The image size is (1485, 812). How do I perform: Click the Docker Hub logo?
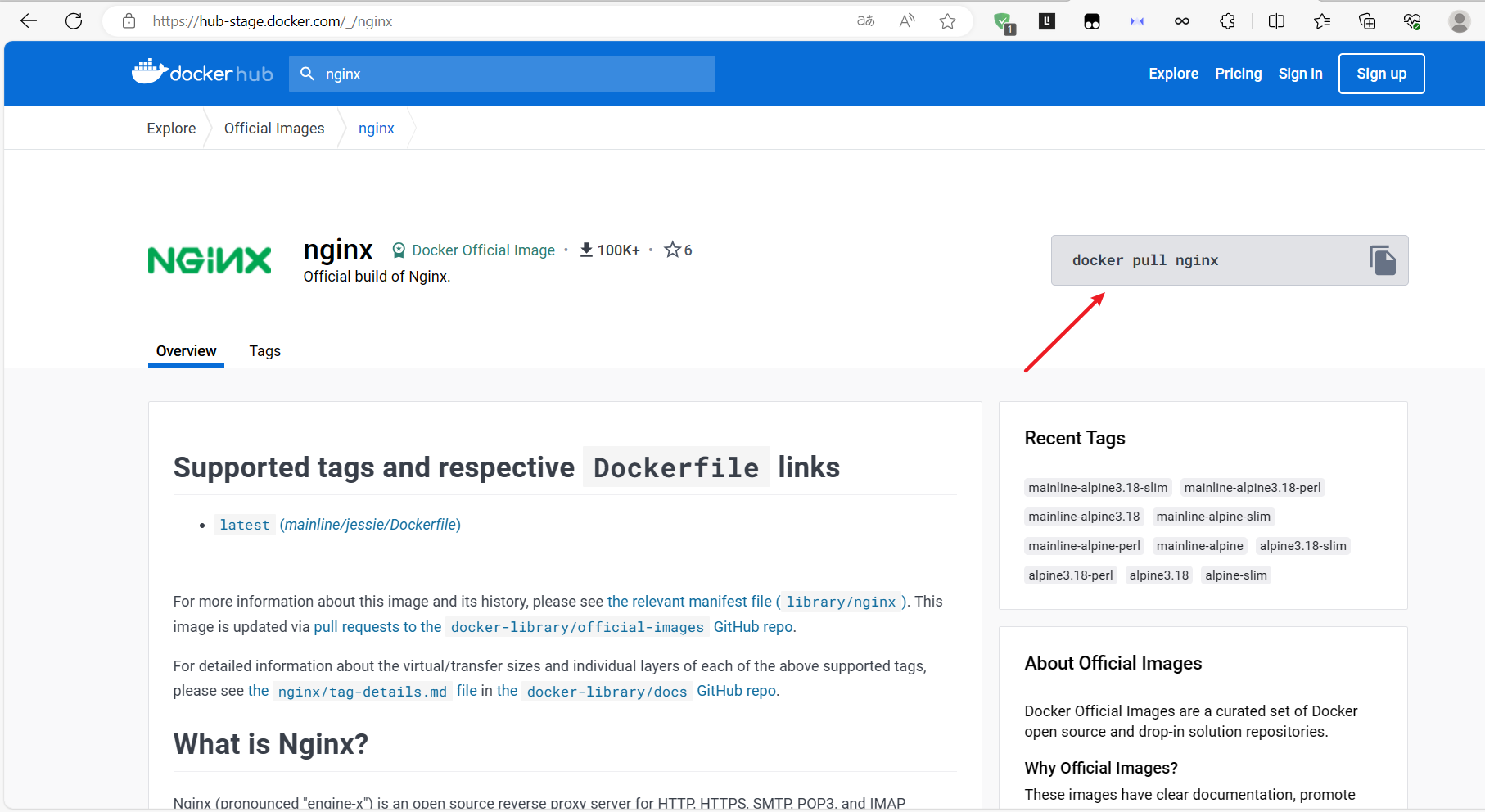point(202,73)
